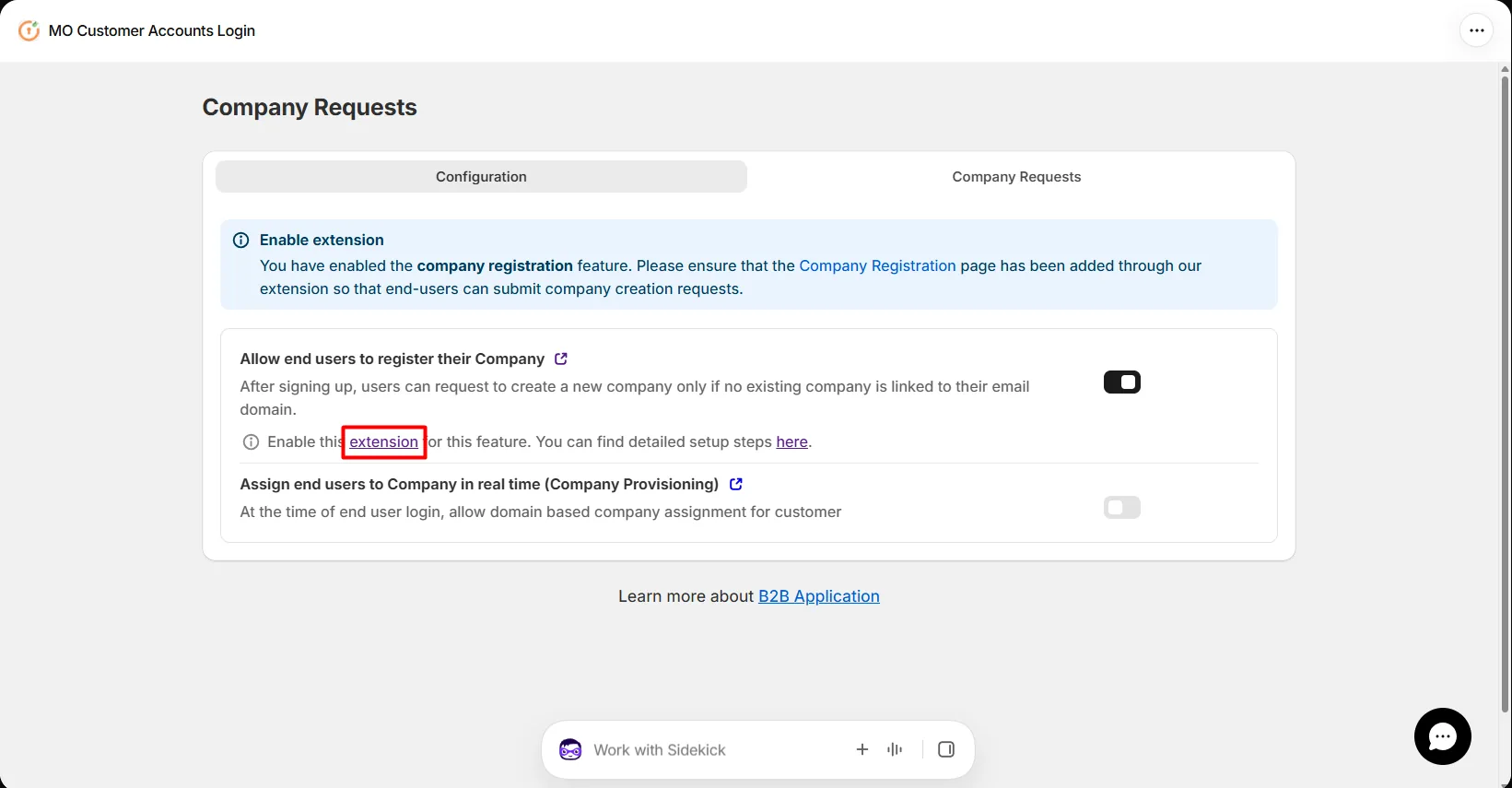Open detailed setup steps here link
The width and height of the screenshot is (1512, 788).
coord(791,442)
